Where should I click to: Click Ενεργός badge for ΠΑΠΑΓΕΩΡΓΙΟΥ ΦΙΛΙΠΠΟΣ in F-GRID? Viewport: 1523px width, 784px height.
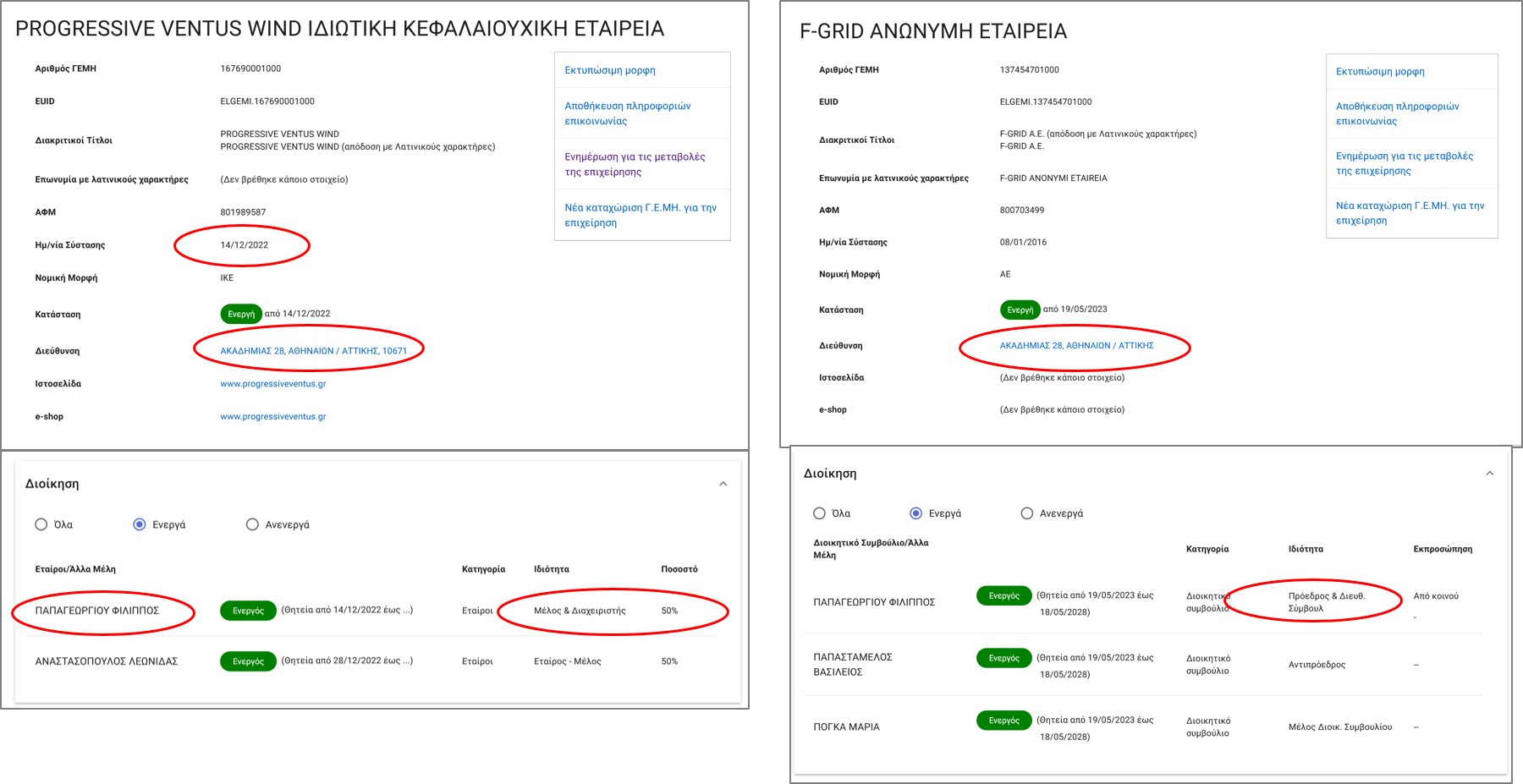[1003, 595]
